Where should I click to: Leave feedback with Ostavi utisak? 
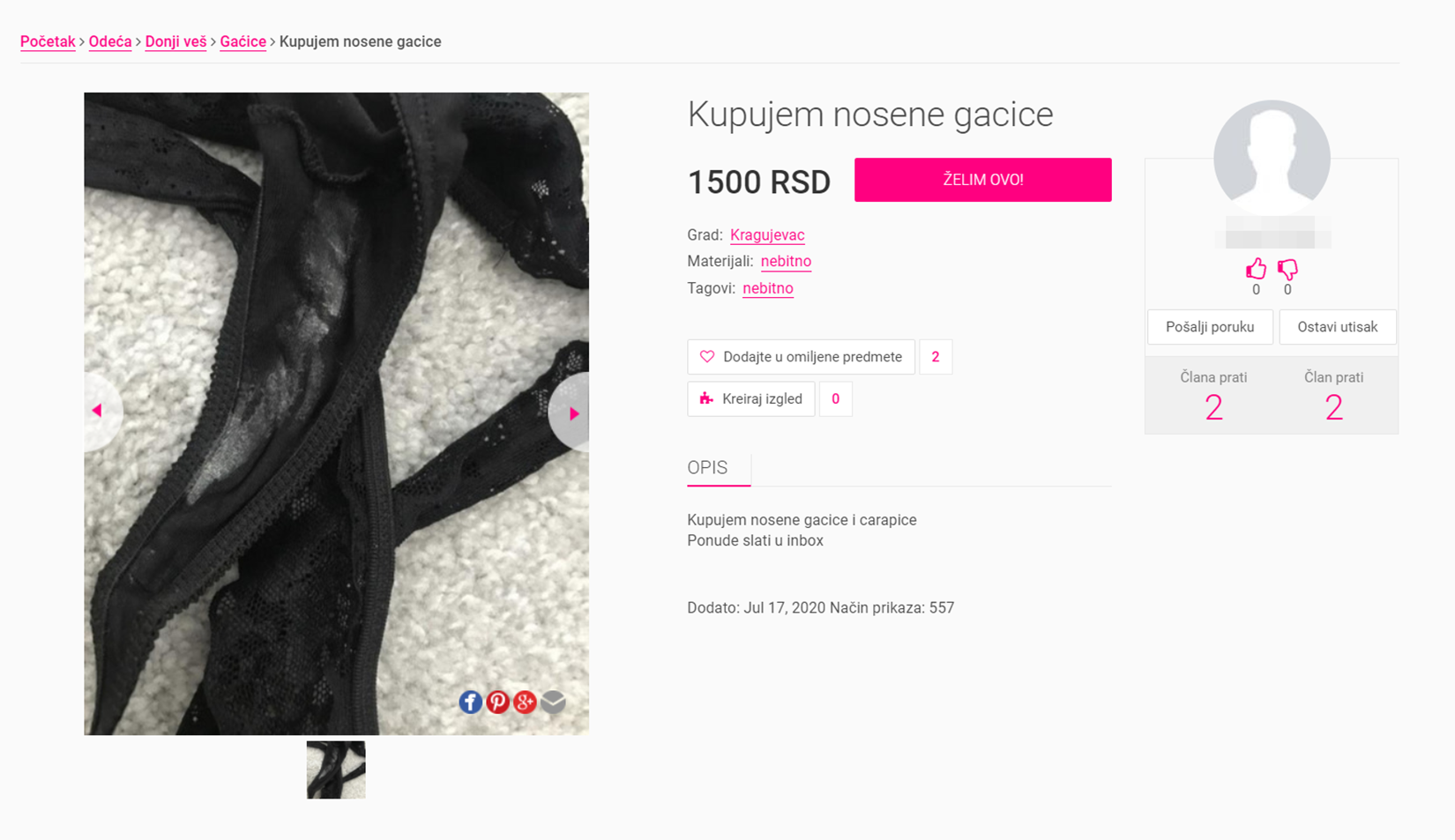point(1337,327)
